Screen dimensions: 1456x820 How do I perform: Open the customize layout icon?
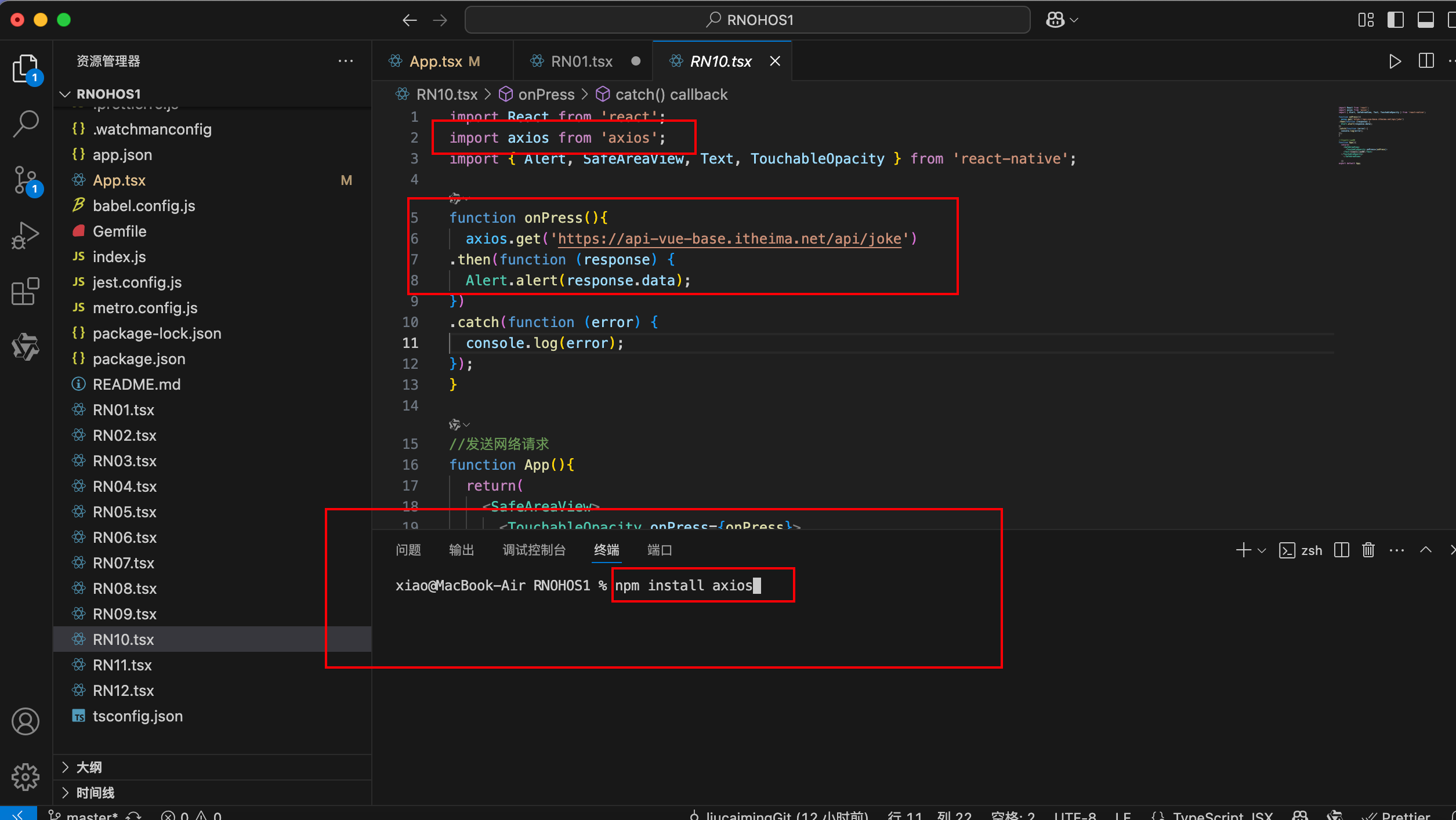(1366, 20)
